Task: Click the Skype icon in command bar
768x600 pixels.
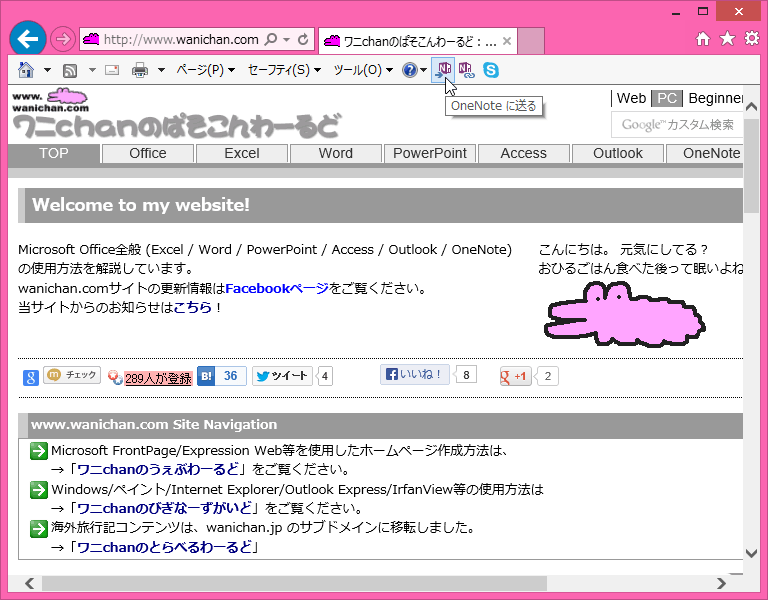Action: 491,70
